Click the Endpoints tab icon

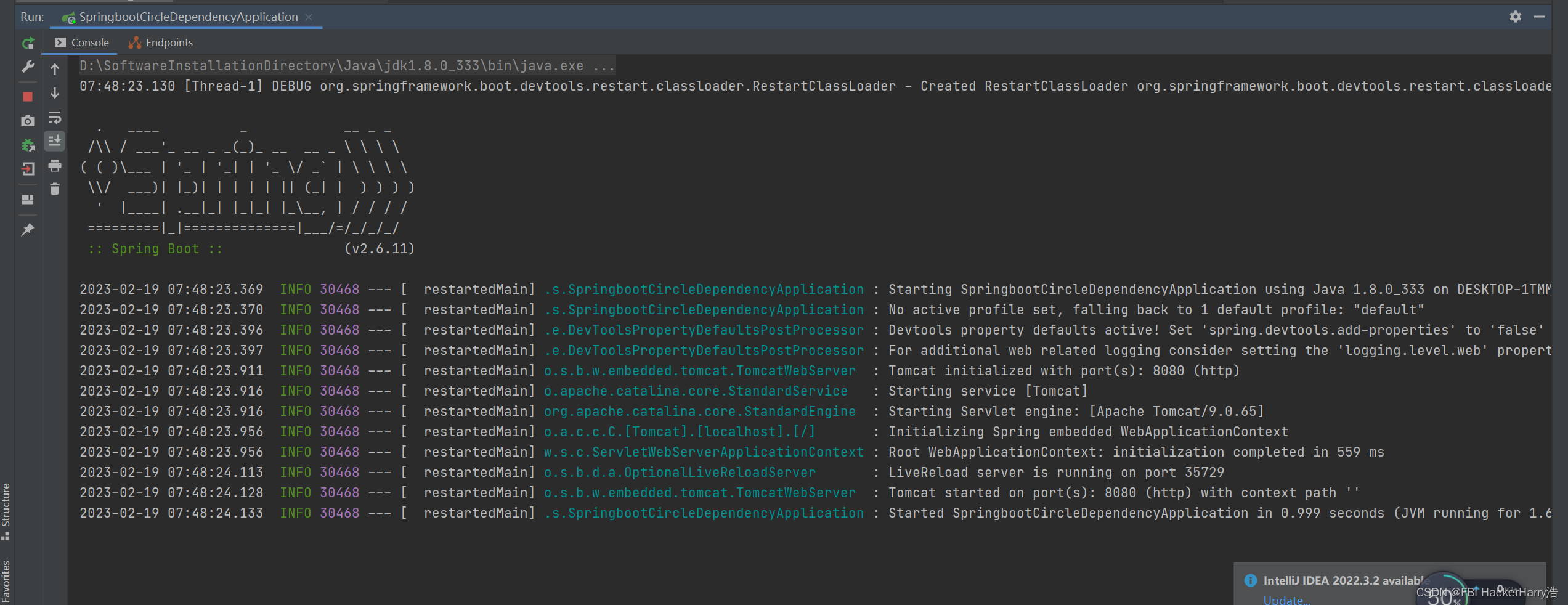[x=134, y=43]
